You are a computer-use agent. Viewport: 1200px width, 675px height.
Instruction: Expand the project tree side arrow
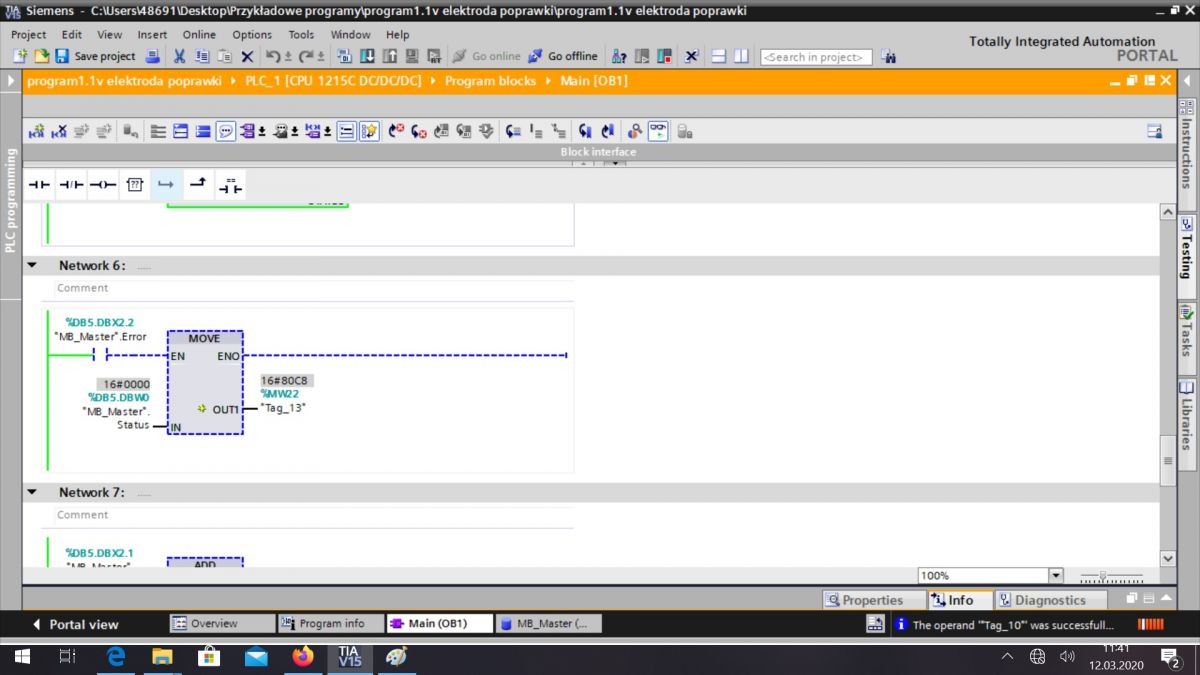pyautogui.click(x=10, y=81)
